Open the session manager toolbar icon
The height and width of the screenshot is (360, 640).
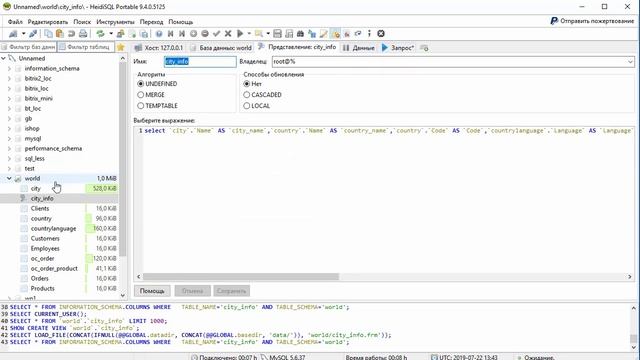(13, 33)
